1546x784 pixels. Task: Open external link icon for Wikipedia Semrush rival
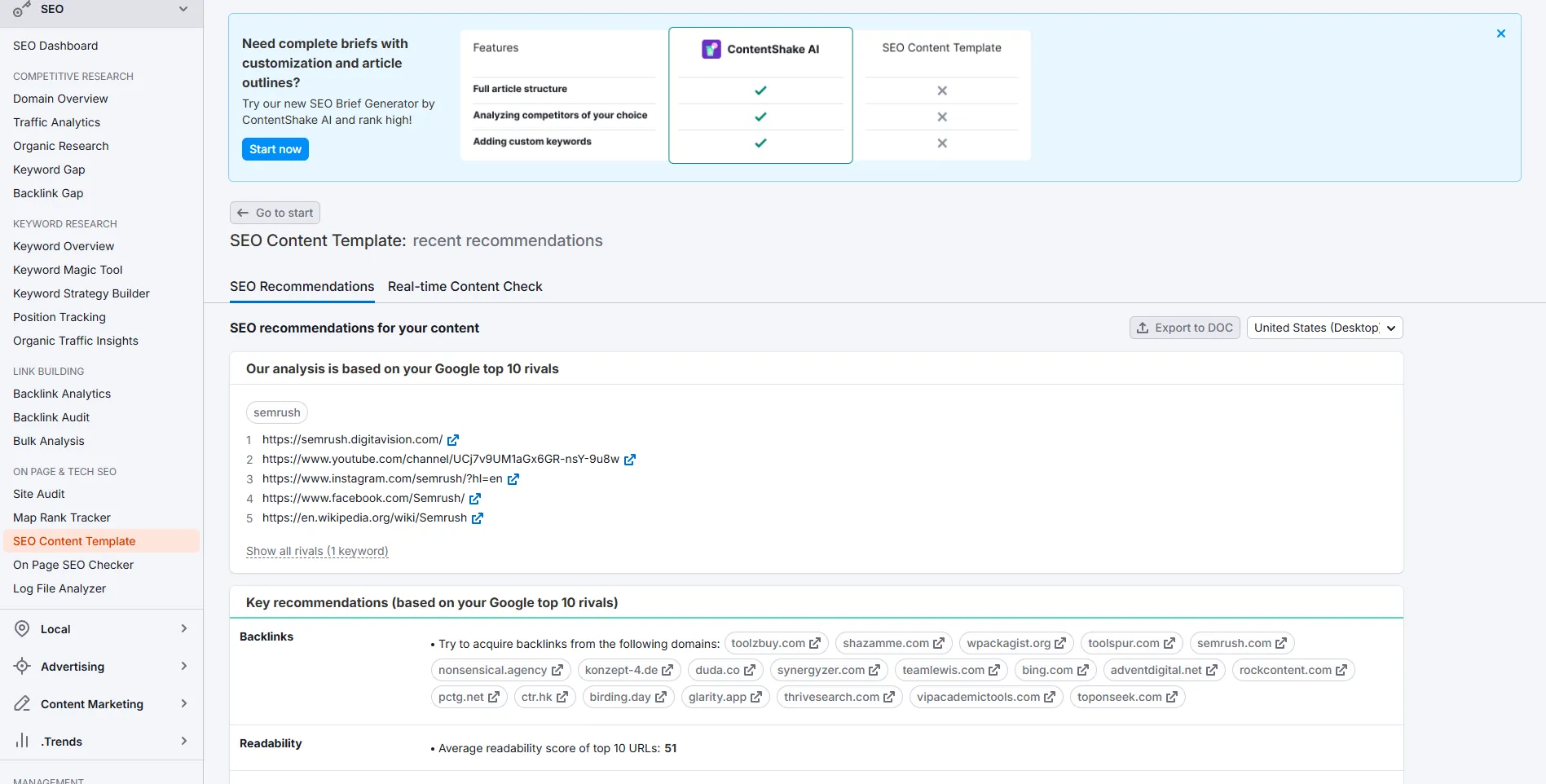pos(478,518)
